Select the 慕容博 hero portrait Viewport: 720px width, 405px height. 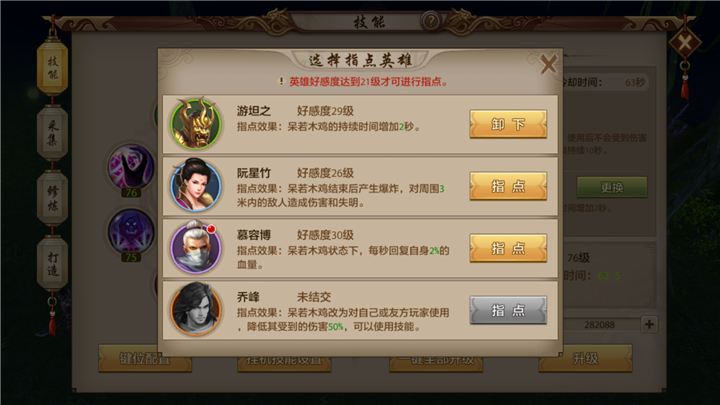tap(196, 248)
